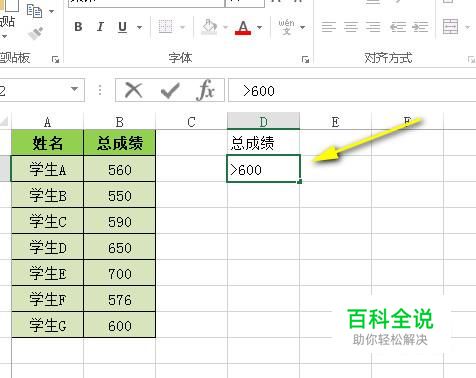Align text left

click(x=329, y=27)
